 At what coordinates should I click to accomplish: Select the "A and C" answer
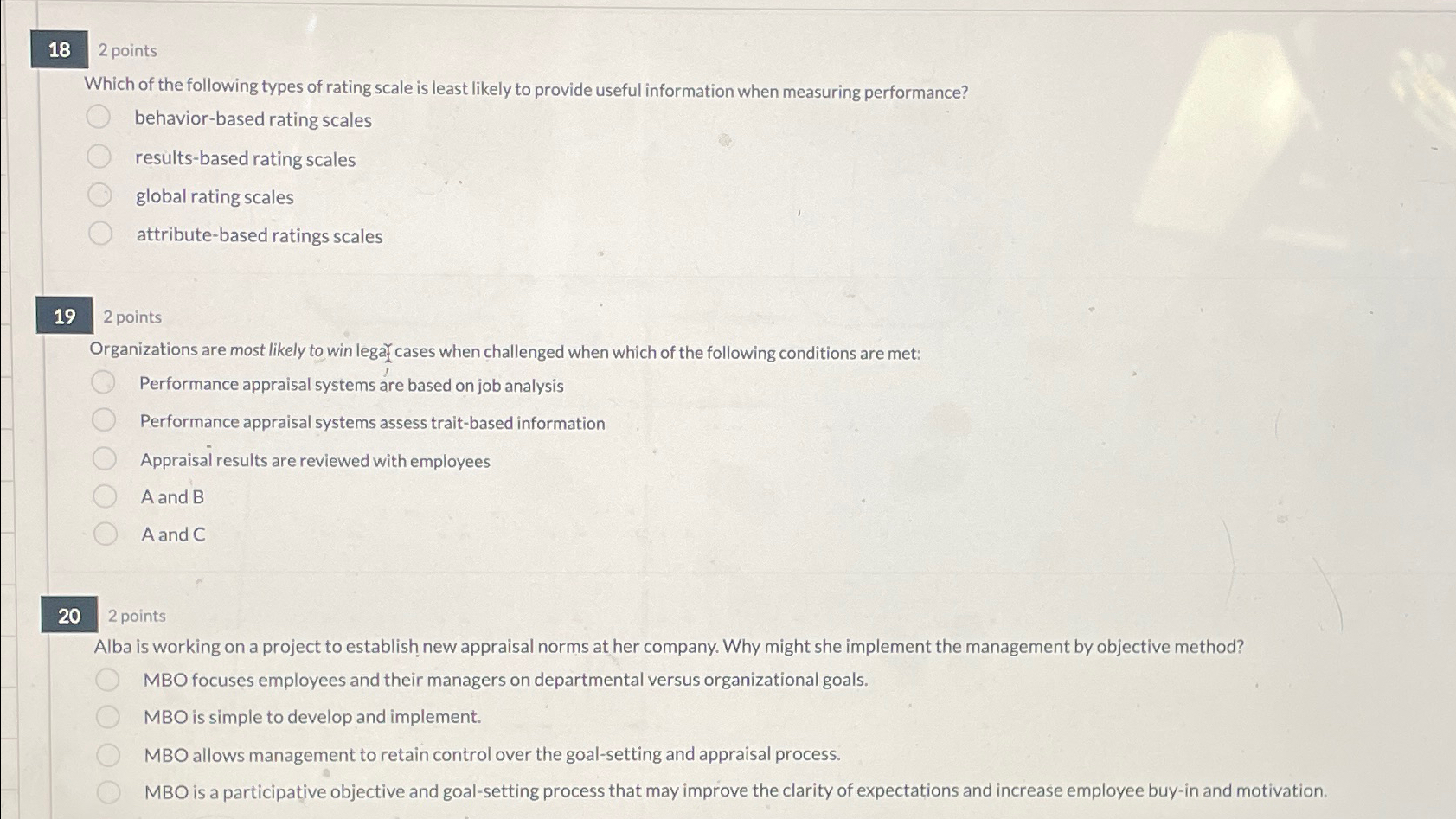pos(105,532)
